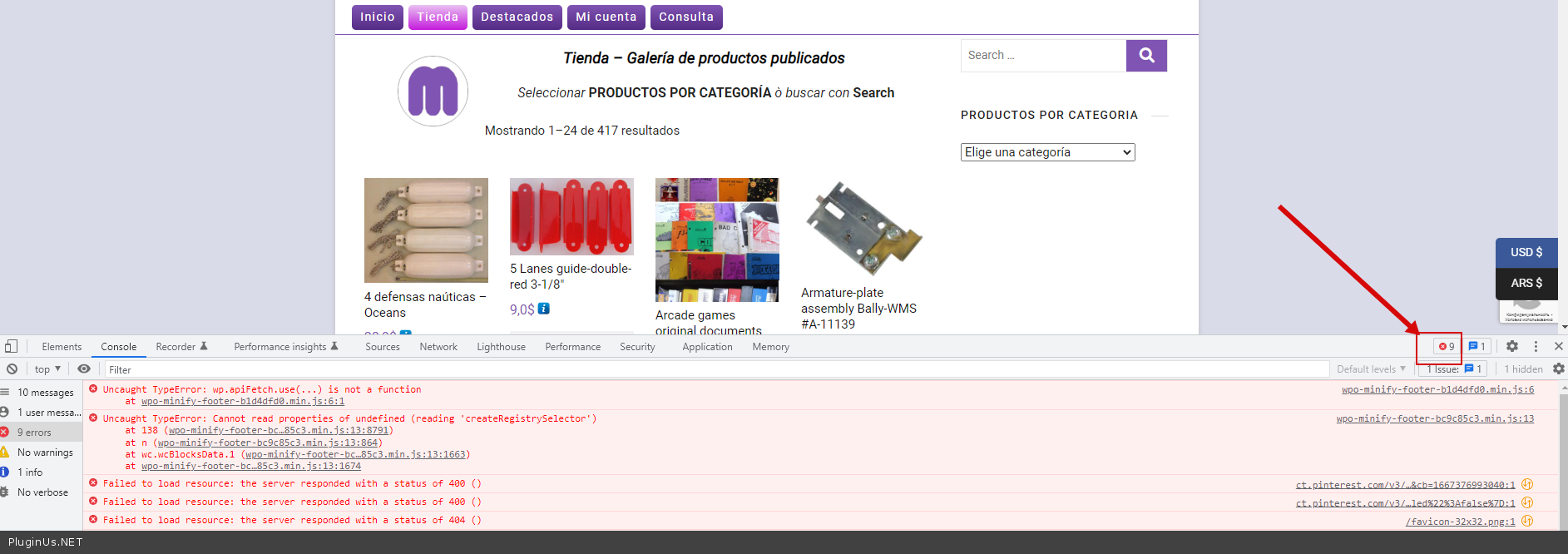Click the purple search magnifier button
Screen dimensions: 1568x554
(x=1146, y=56)
